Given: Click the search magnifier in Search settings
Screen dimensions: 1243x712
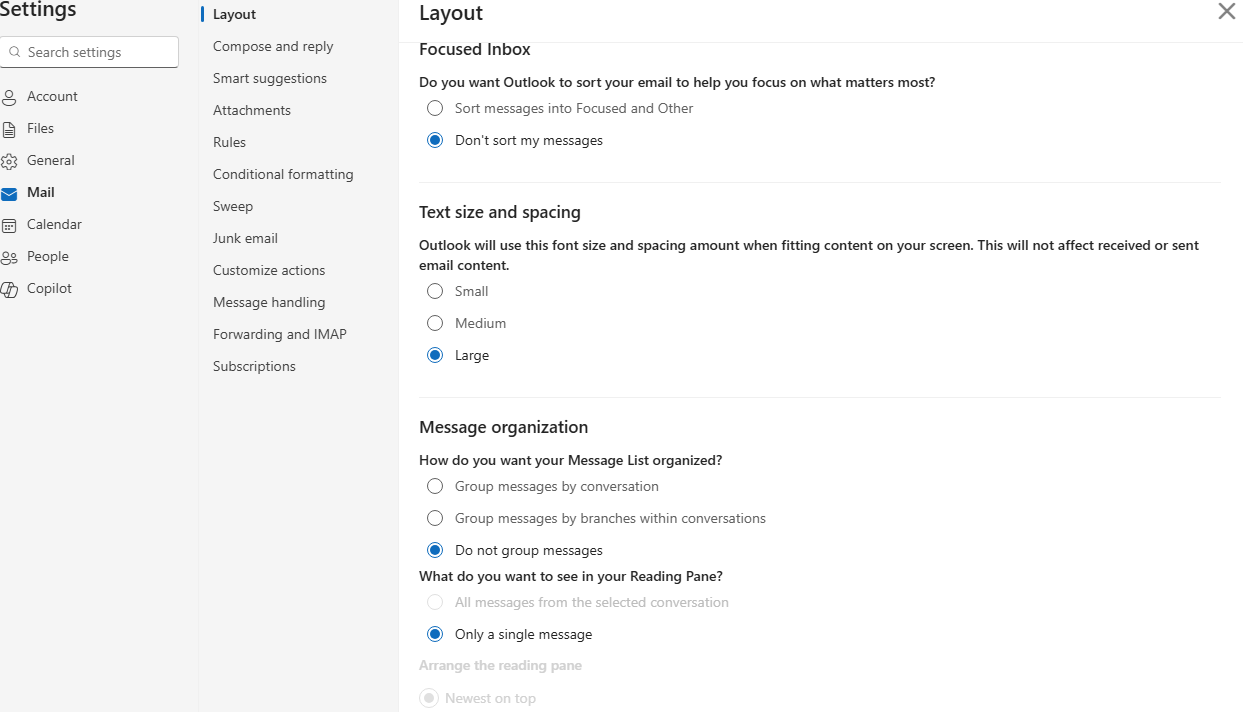Looking at the screenshot, I should (x=14, y=51).
